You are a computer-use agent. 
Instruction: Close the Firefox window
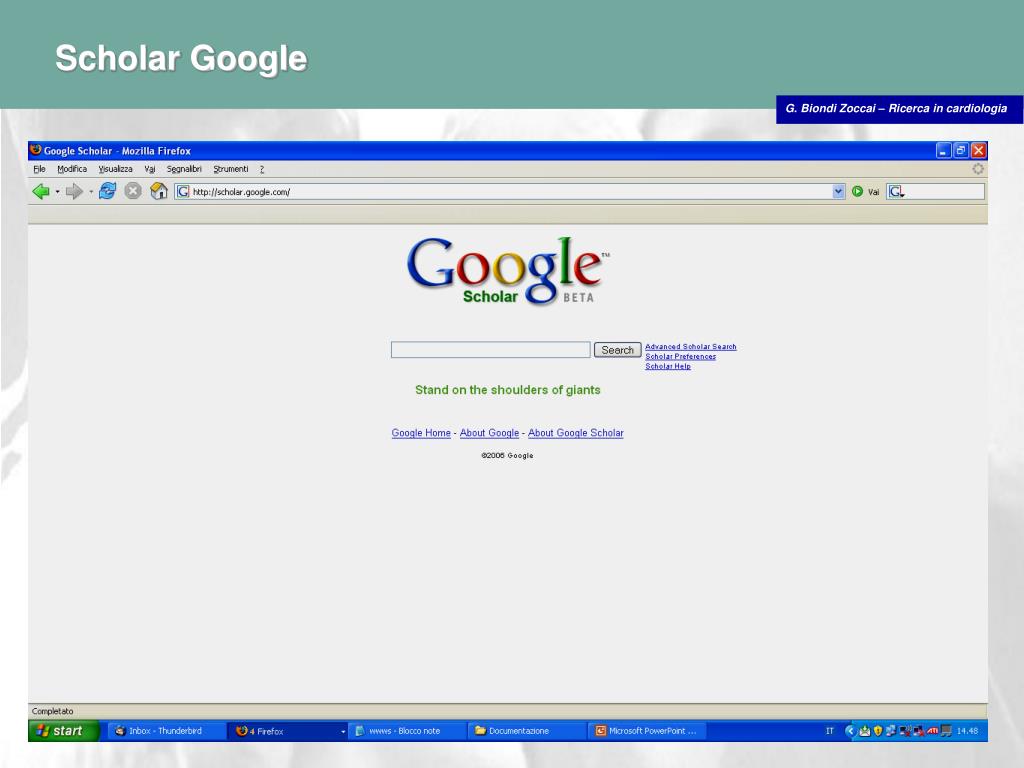click(978, 151)
